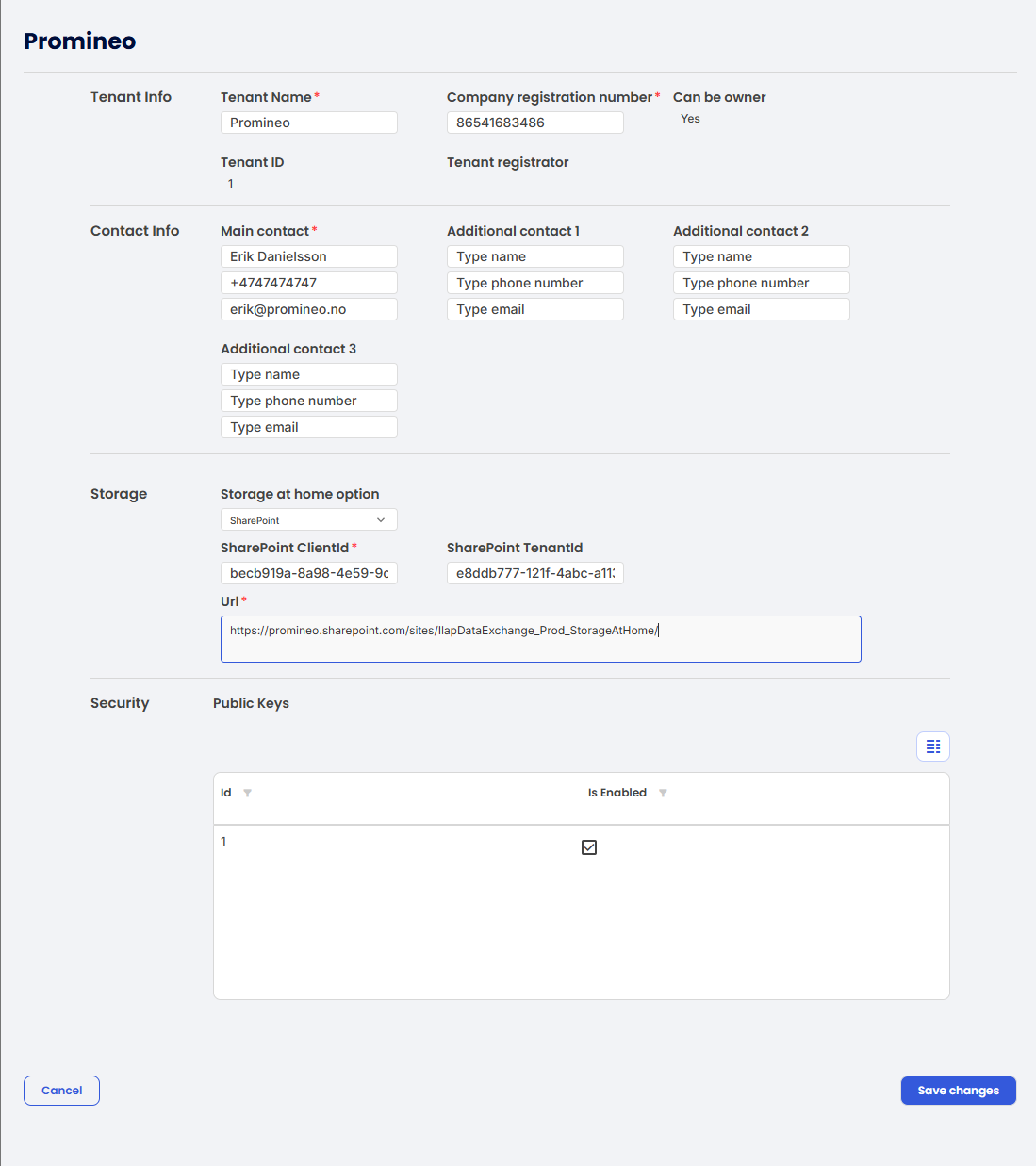Click Additional contact 3 name field
Screen dimensions: 1036x1166
pyautogui.click(x=309, y=374)
